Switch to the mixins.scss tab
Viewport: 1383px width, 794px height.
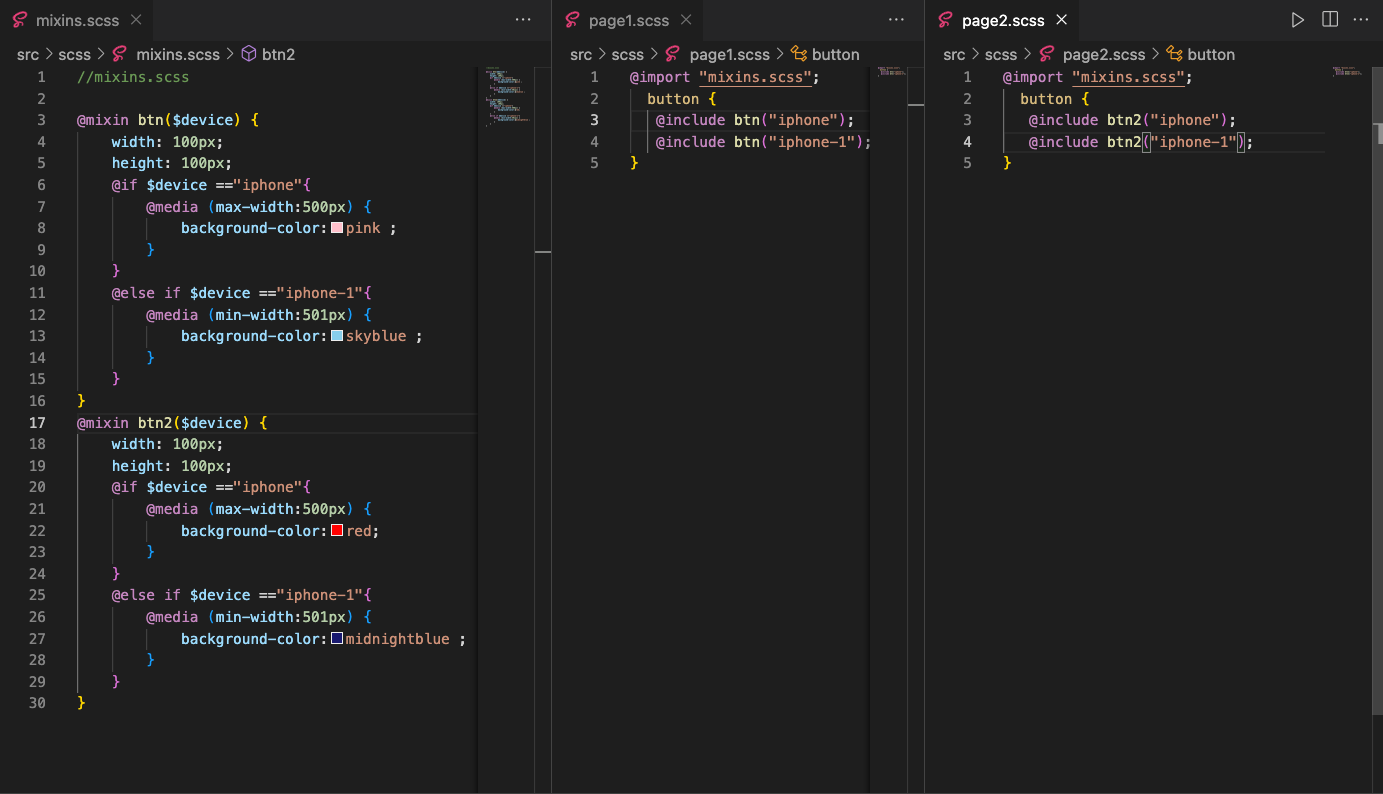click(76, 20)
